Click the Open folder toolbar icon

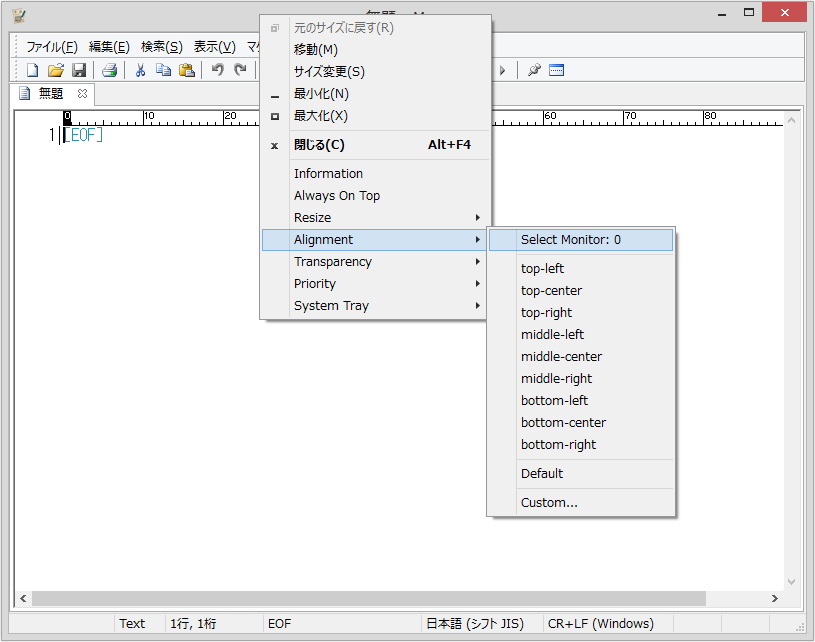point(56,70)
